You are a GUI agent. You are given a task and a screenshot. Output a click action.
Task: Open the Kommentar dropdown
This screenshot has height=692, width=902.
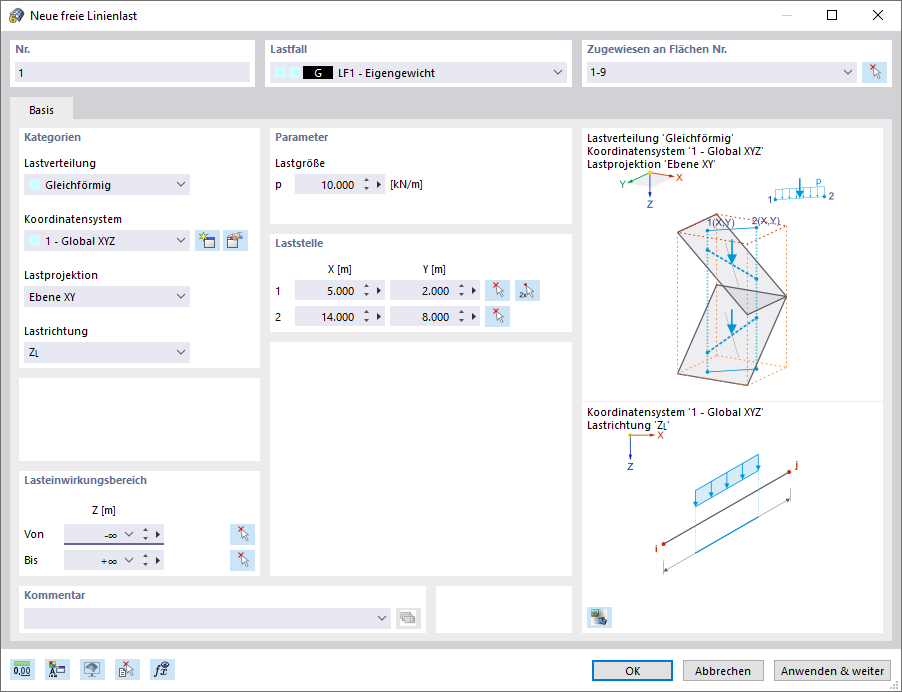pos(381,618)
